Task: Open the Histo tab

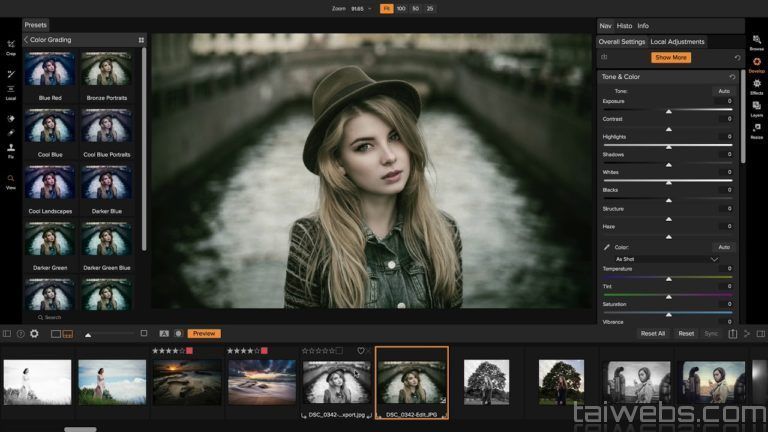Action: point(624,25)
